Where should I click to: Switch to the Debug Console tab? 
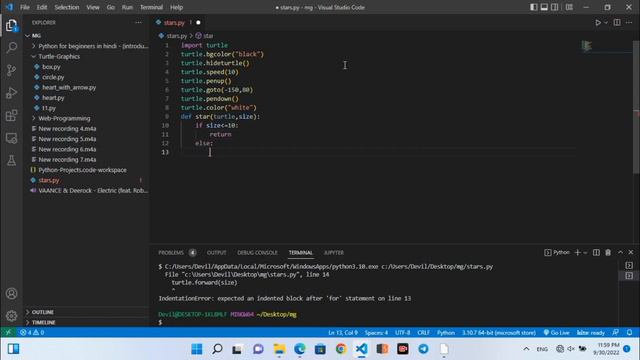click(257, 253)
